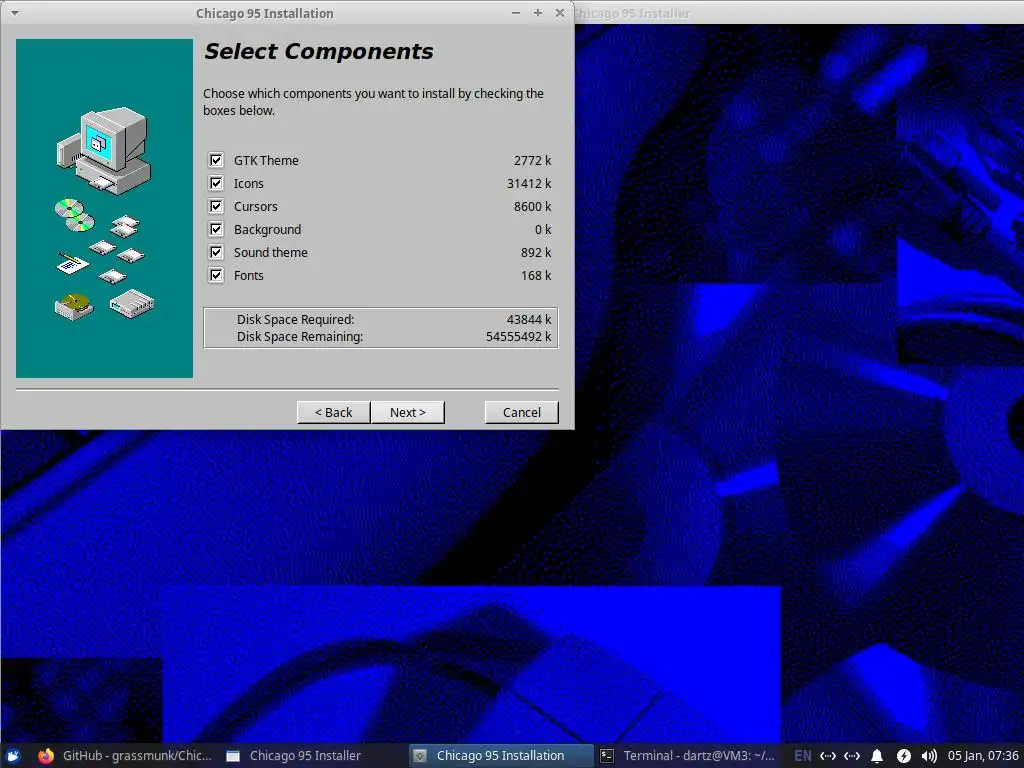The width and height of the screenshot is (1024, 768).
Task: Click the 8600 k size for Cursors
Action: pyautogui.click(x=532, y=206)
